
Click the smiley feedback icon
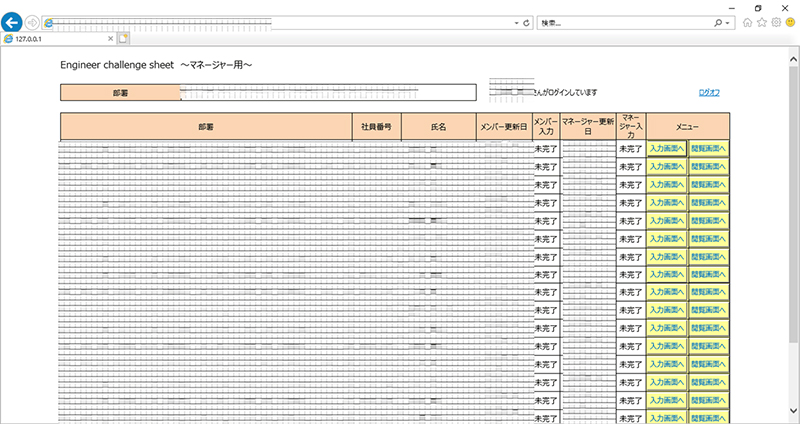coord(790,22)
